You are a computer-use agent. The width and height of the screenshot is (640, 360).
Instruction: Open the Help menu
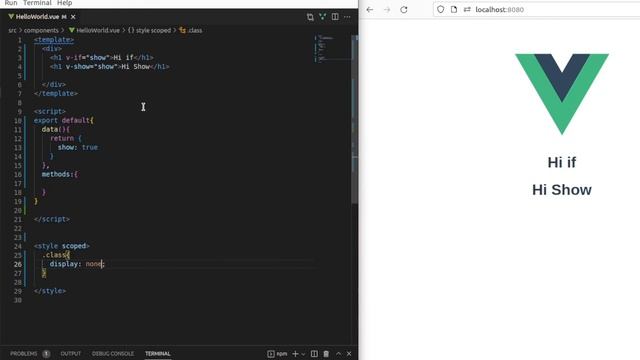(x=64, y=3)
